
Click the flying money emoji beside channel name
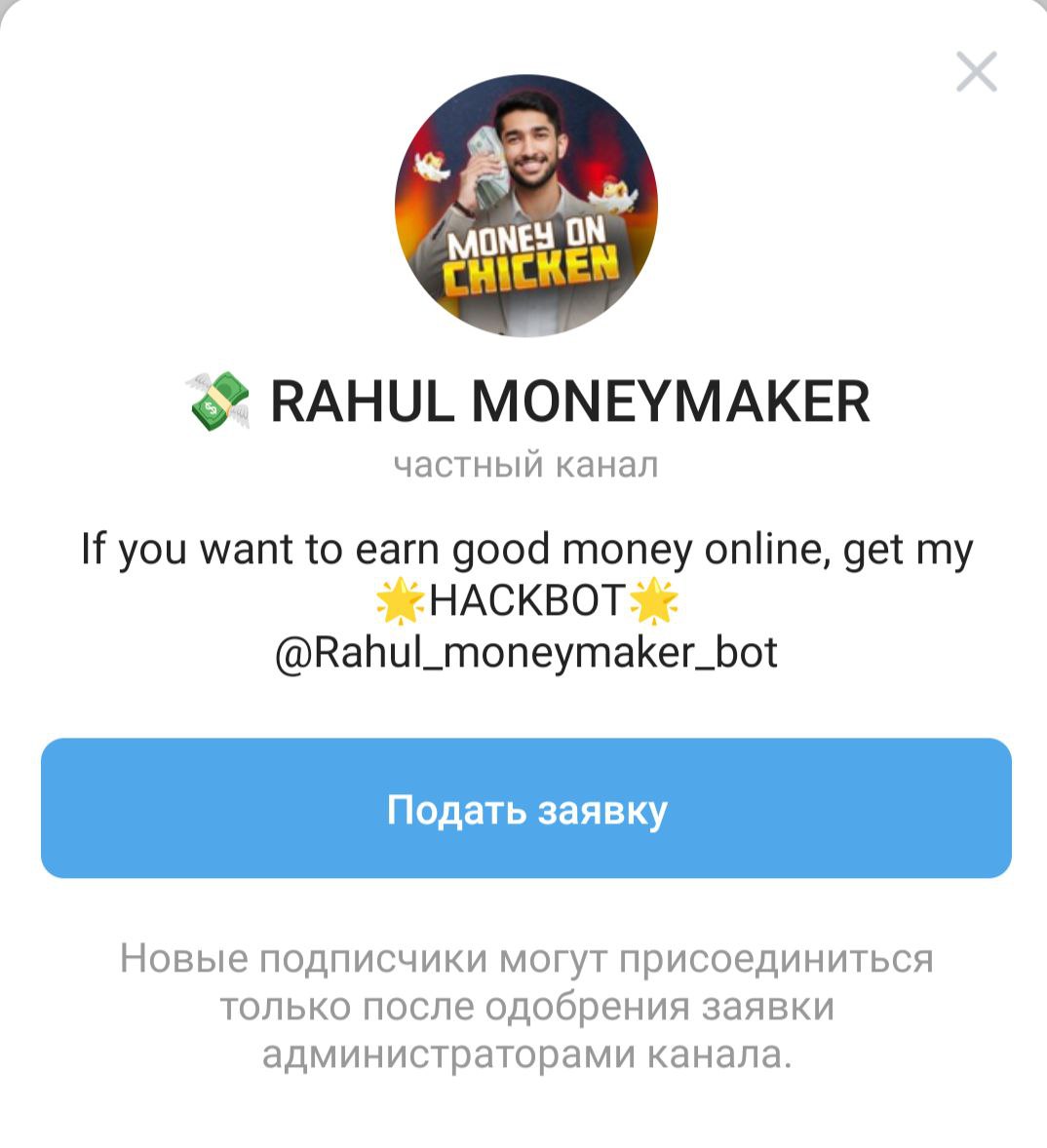pyautogui.click(x=217, y=401)
